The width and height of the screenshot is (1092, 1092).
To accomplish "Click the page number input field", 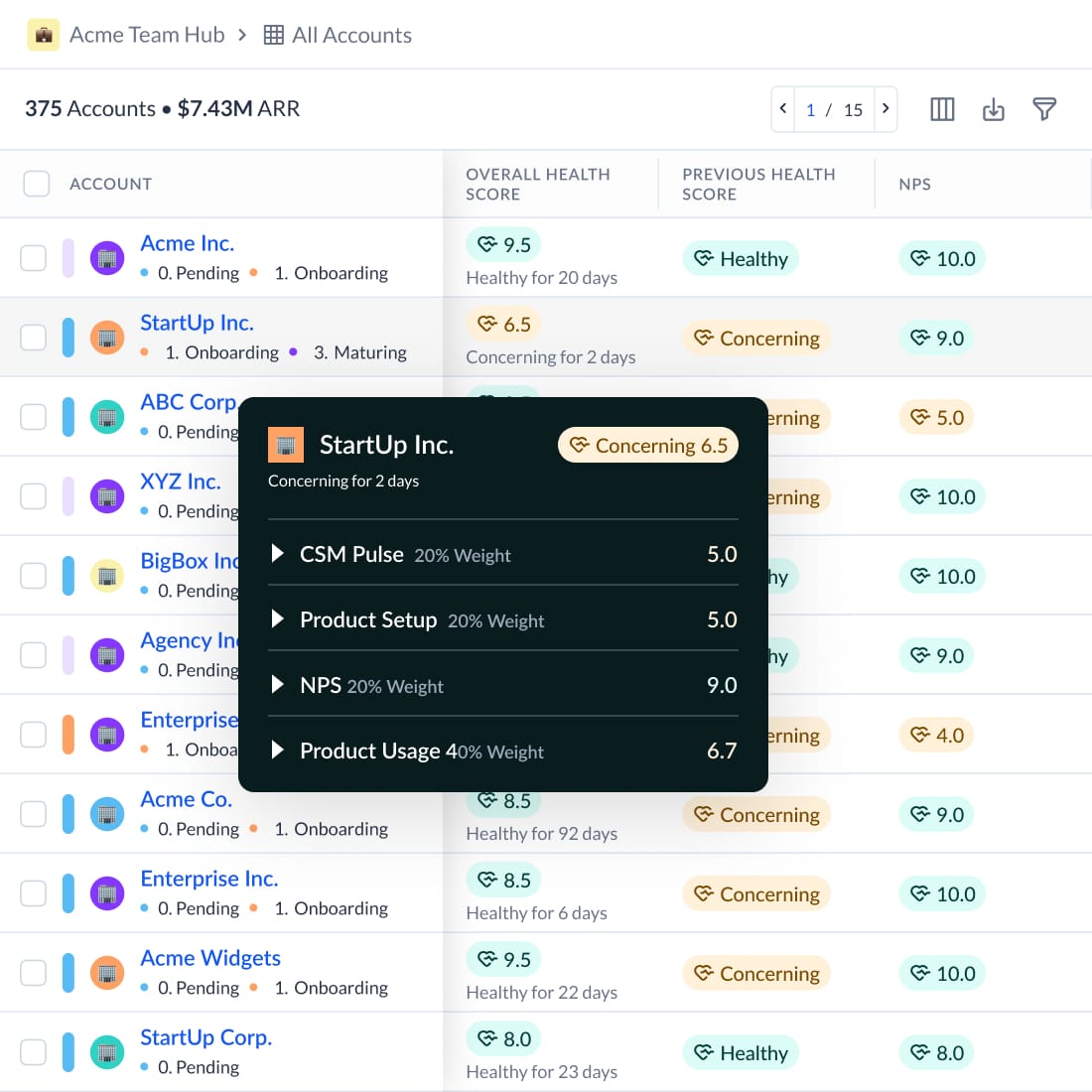I will [x=811, y=109].
